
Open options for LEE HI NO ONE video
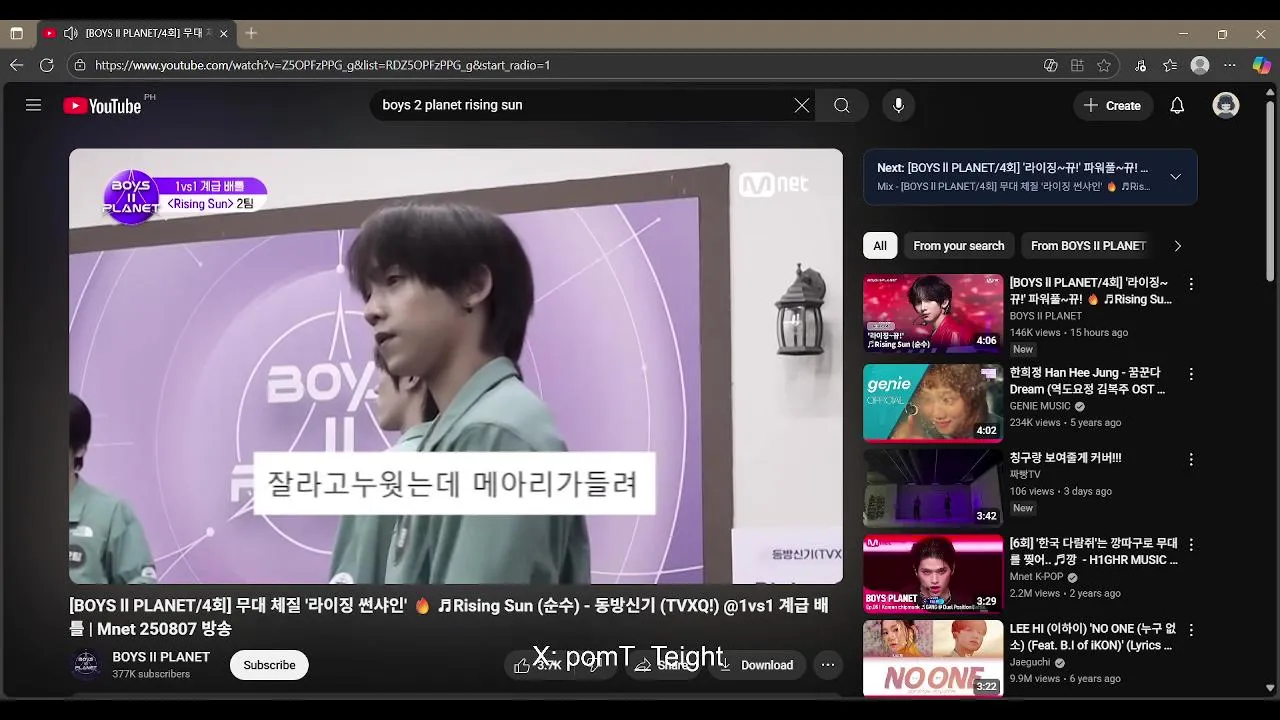point(1191,630)
